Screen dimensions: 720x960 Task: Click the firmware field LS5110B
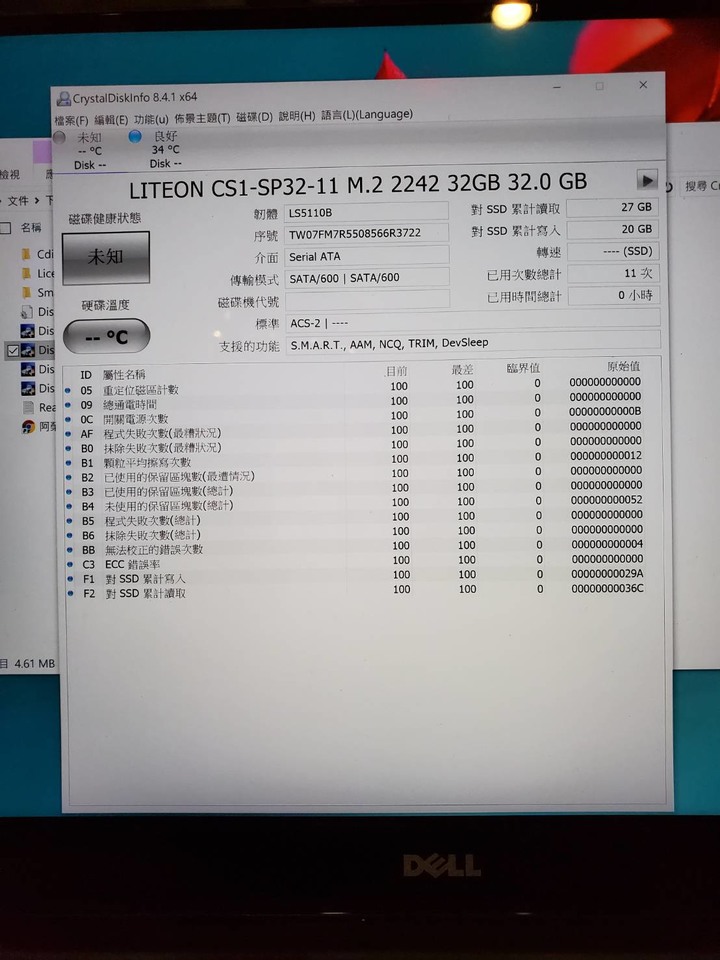366,212
